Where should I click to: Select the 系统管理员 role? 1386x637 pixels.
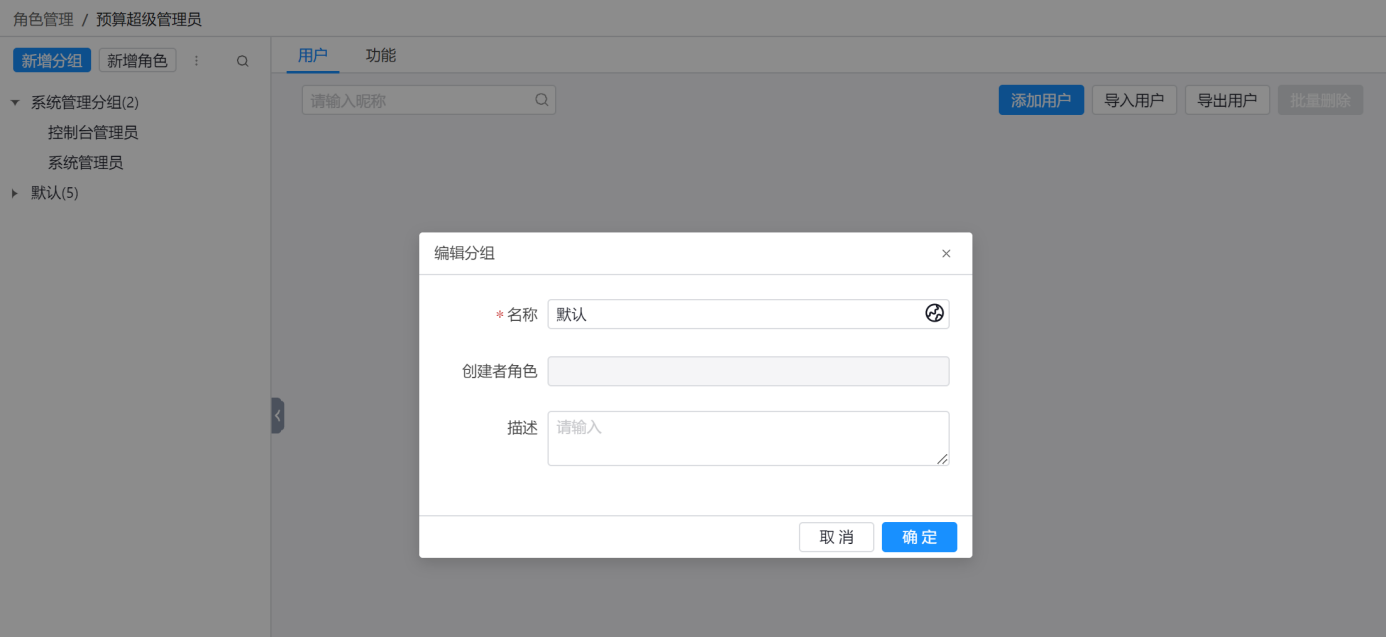(x=86, y=162)
